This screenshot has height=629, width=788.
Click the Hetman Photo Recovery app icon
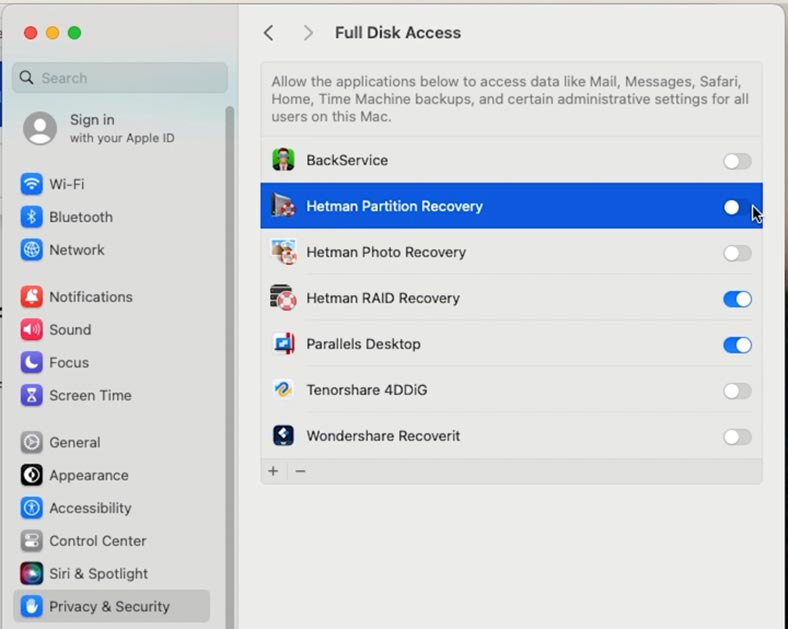tap(283, 252)
